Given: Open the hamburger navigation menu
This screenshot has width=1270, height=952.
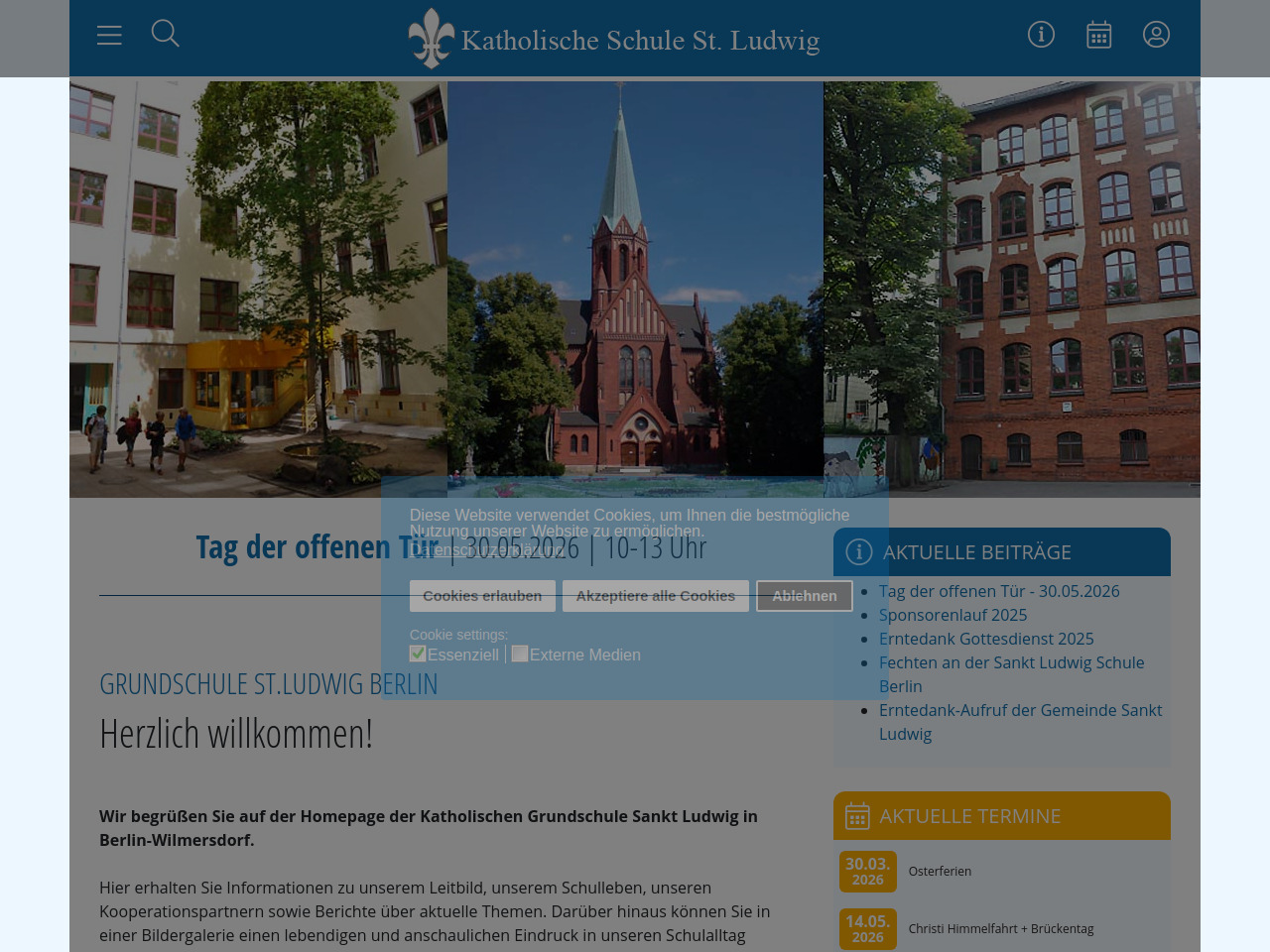Looking at the screenshot, I should click(x=109, y=36).
